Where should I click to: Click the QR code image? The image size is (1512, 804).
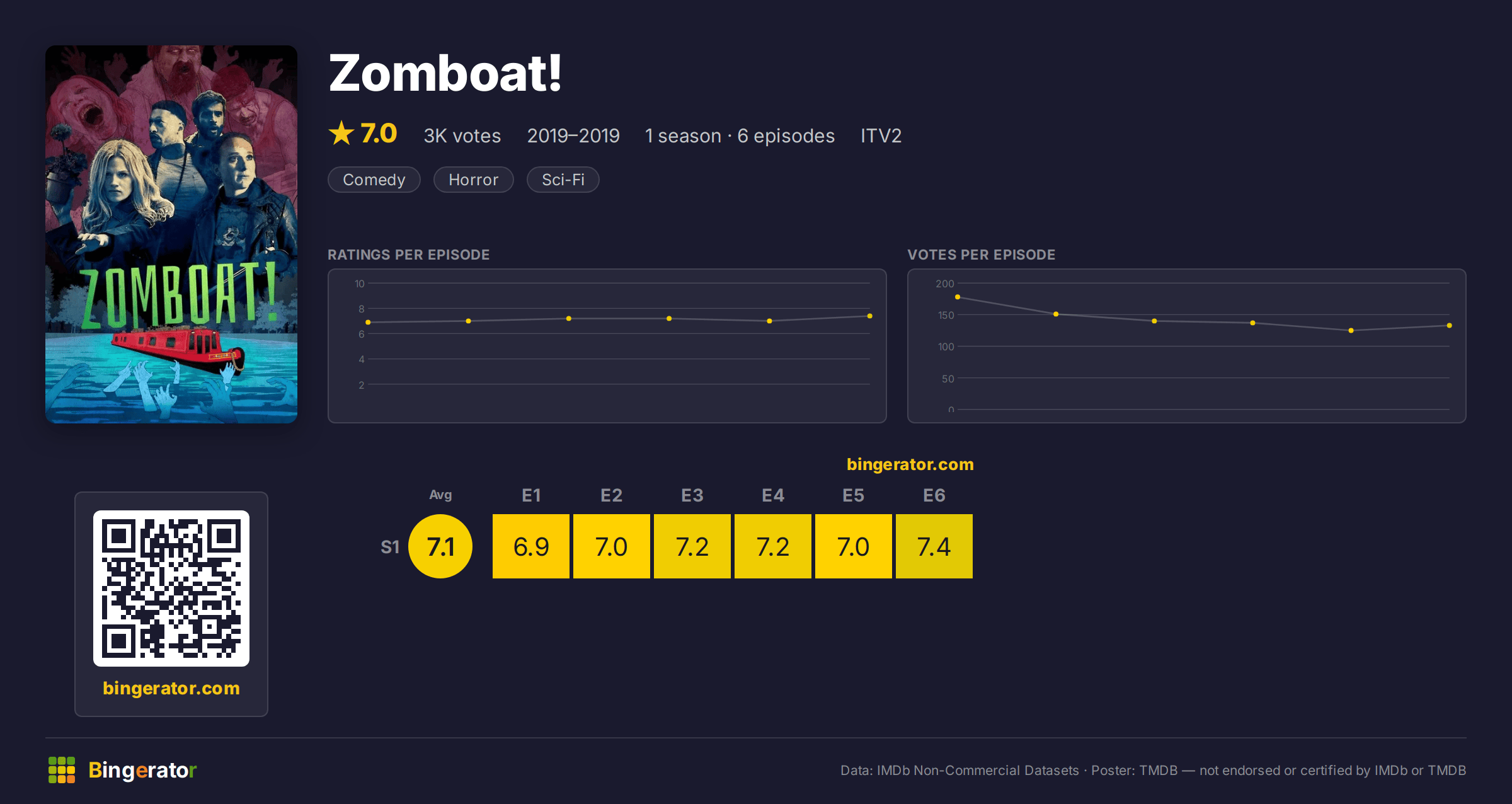coord(171,589)
